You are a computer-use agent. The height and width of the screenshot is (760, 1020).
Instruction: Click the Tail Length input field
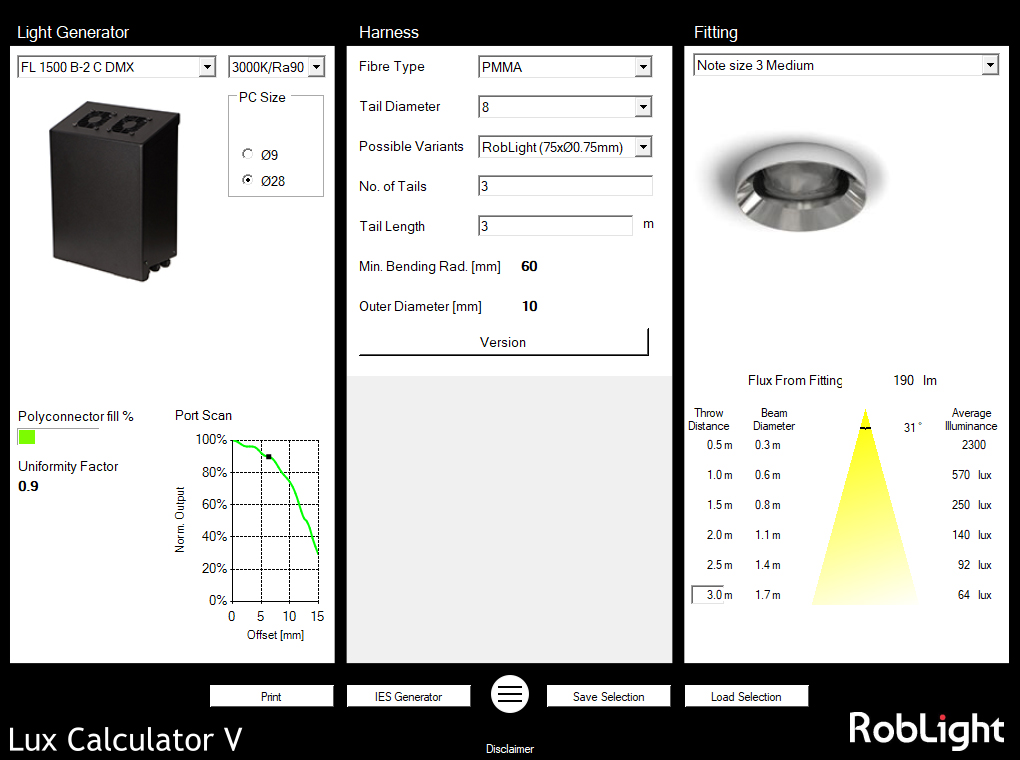point(555,226)
